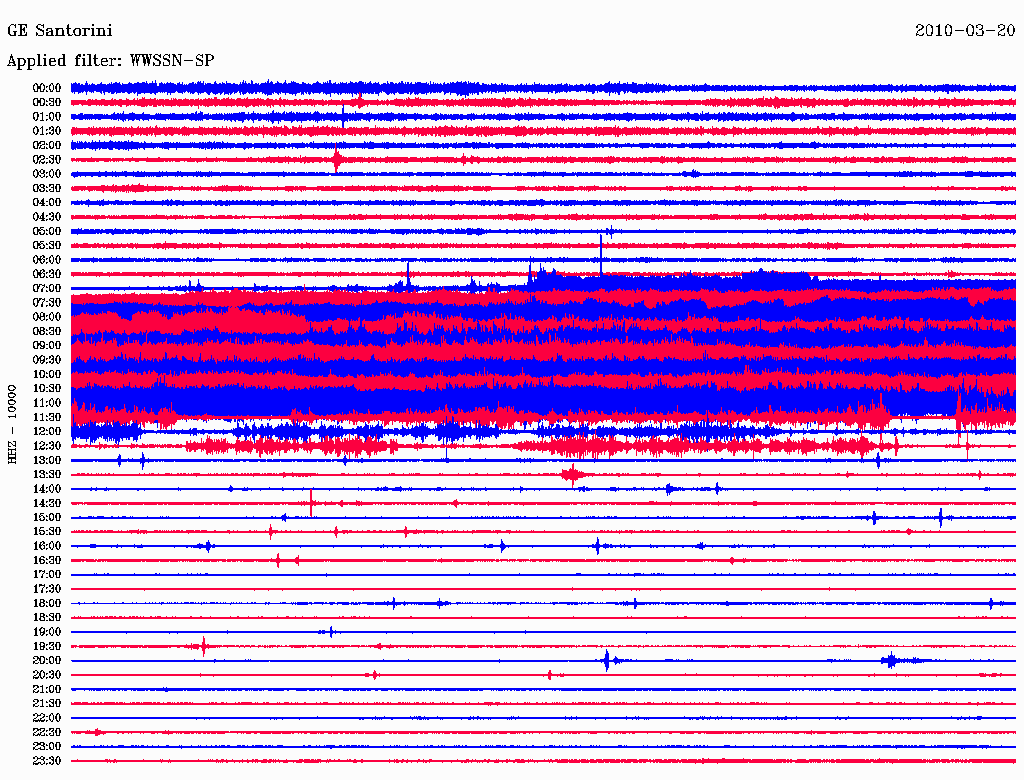Click the 18:30 time label
The width and height of the screenshot is (1024, 780).
47,617
